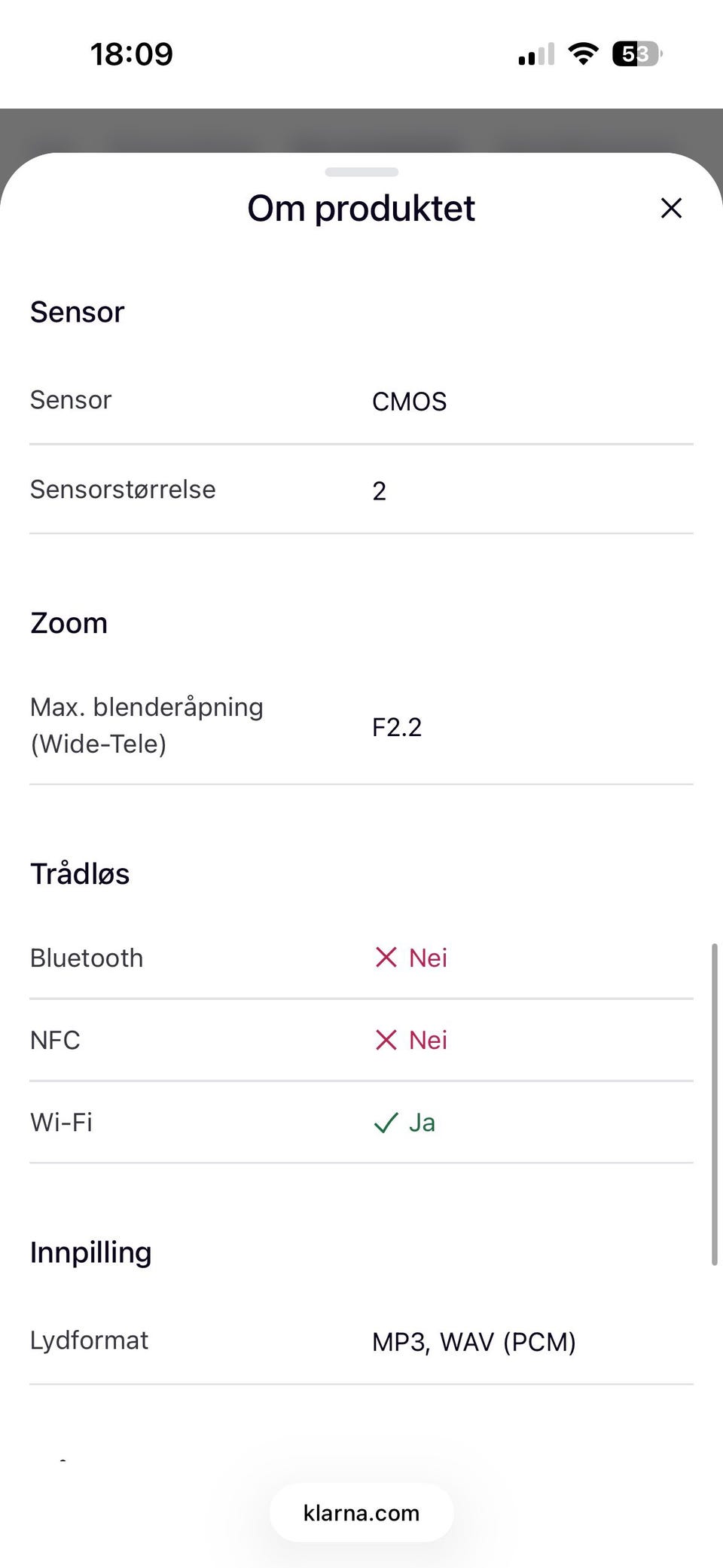Tap the Trådløs section heading
The image size is (723, 1568).
(80, 874)
